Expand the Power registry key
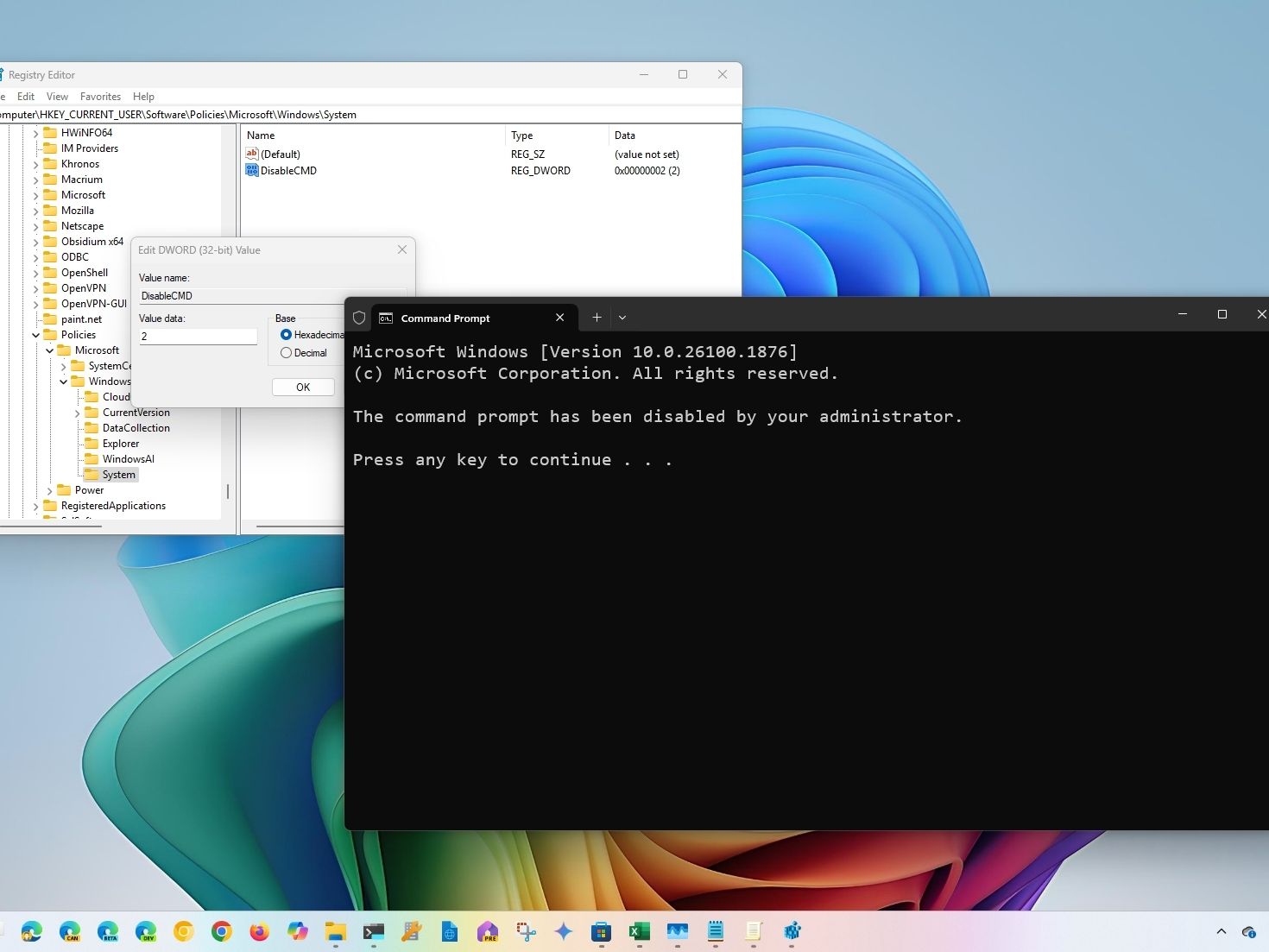 pos(50,490)
